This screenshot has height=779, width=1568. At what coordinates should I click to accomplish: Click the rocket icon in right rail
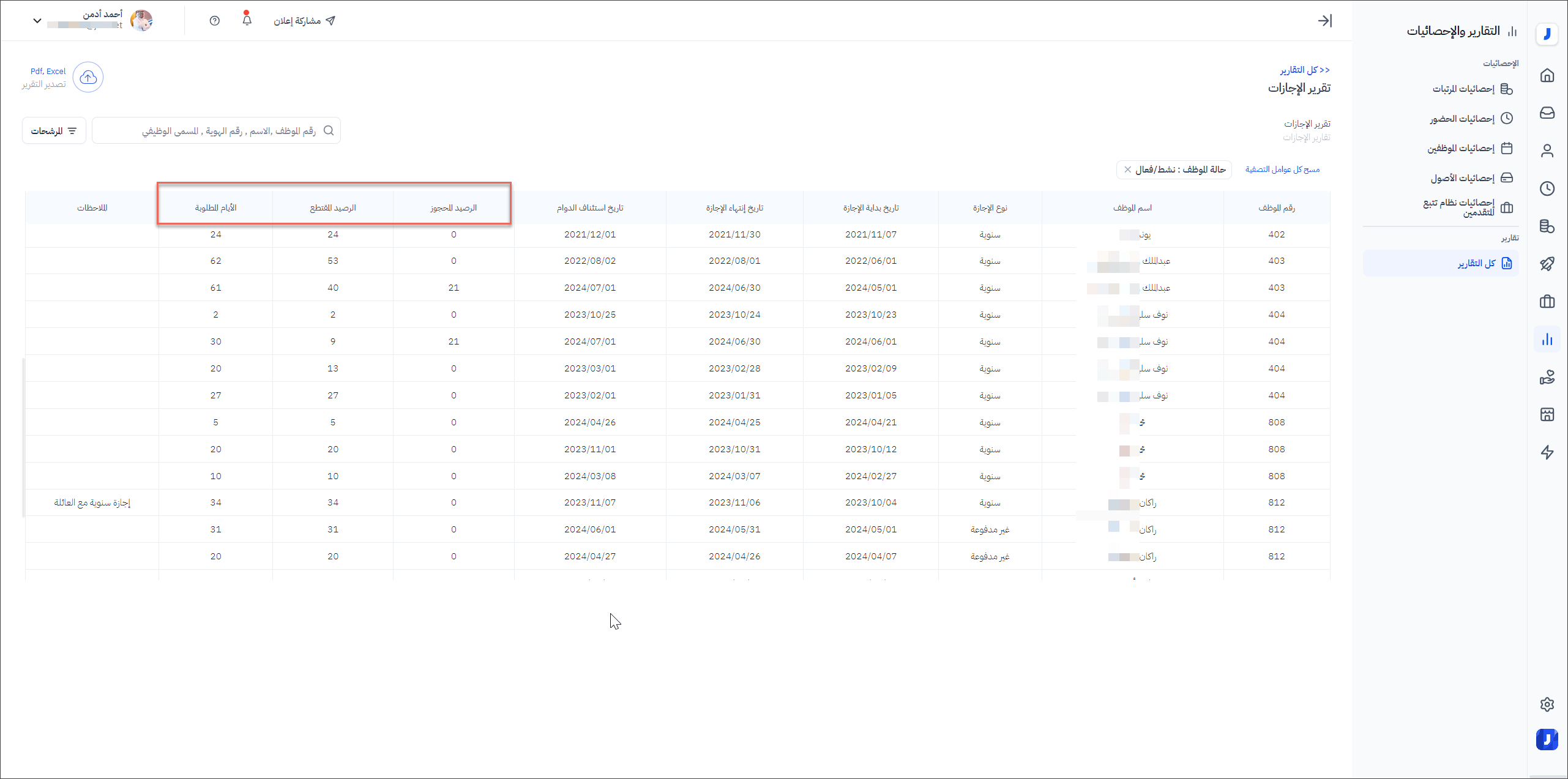[1547, 264]
